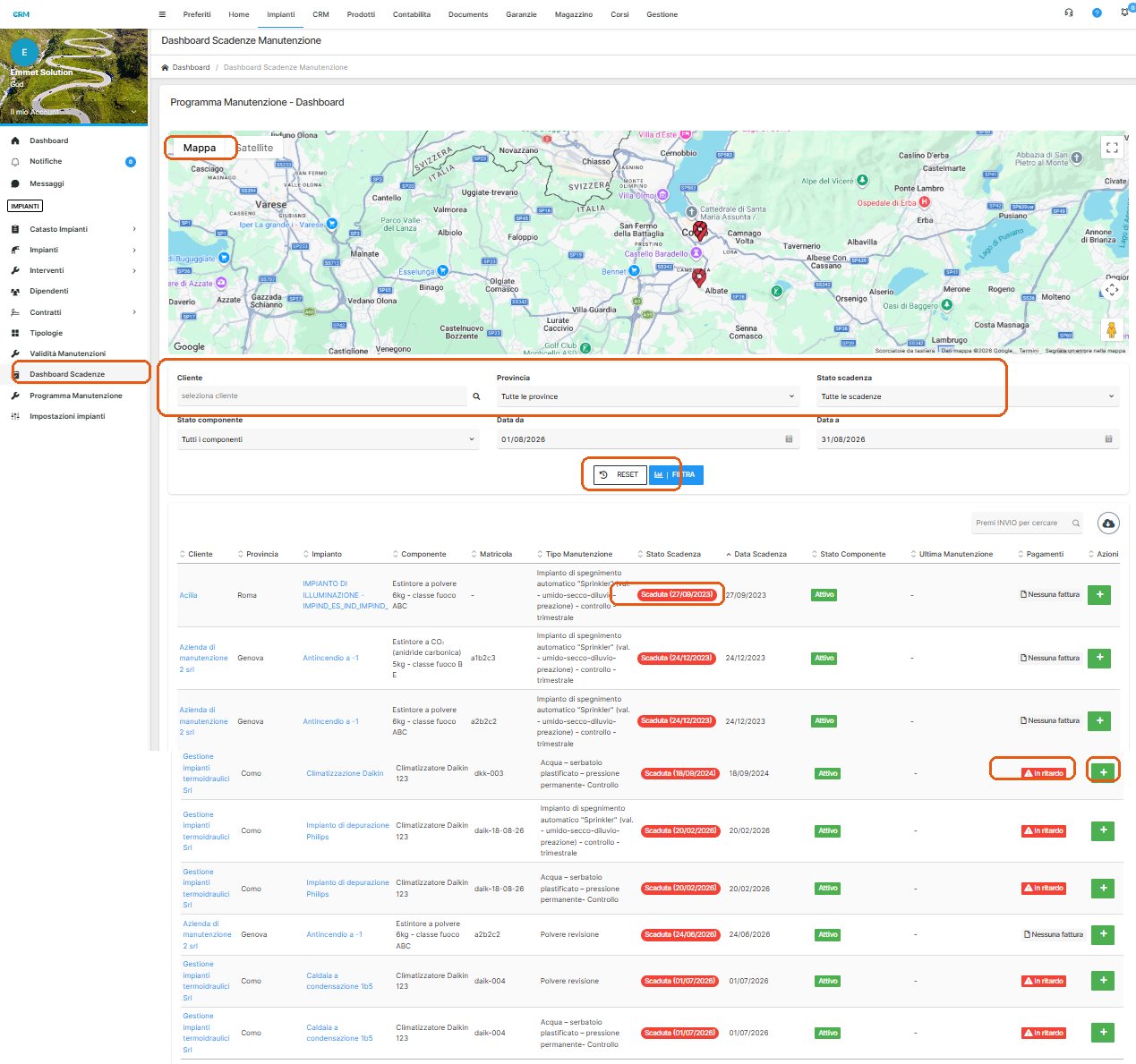This screenshot has height=1064, width=1136.
Task: Open the headset support icon
Action: (x=1069, y=13)
